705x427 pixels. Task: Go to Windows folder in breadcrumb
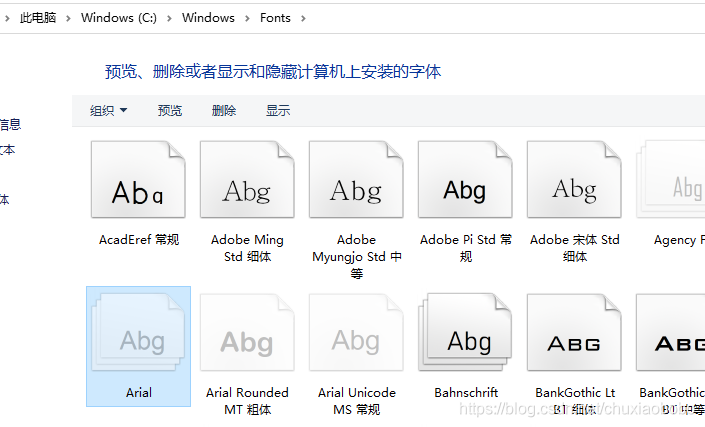(x=208, y=18)
